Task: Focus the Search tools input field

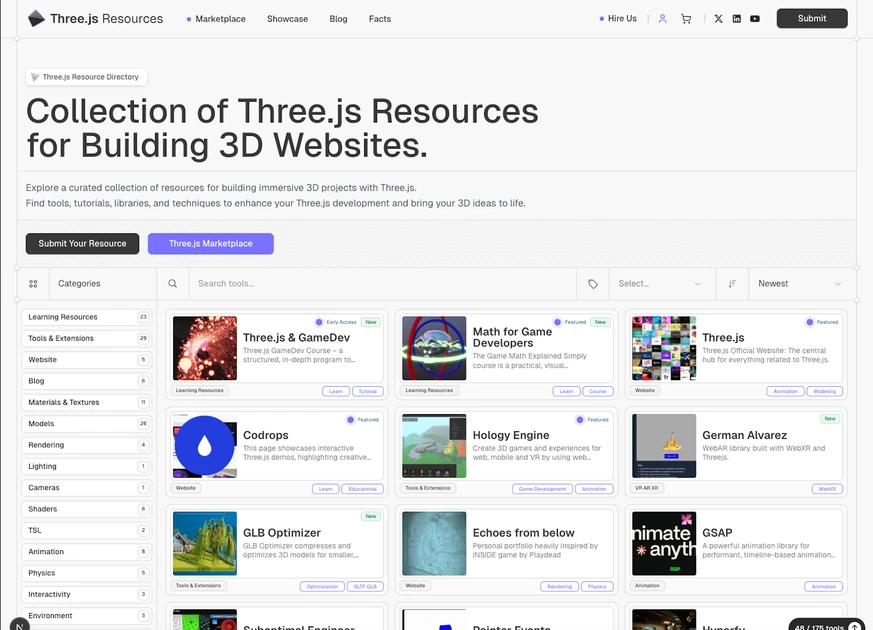Action: pyautogui.click(x=382, y=284)
